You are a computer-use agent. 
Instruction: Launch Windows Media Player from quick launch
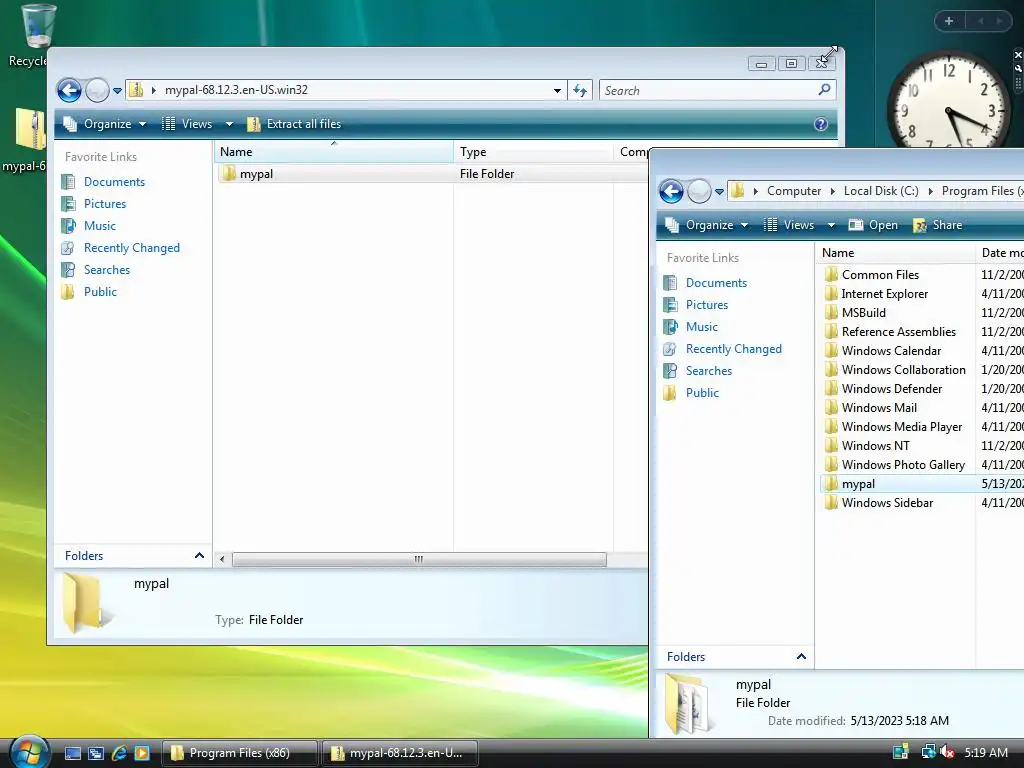pyautogui.click(x=142, y=754)
